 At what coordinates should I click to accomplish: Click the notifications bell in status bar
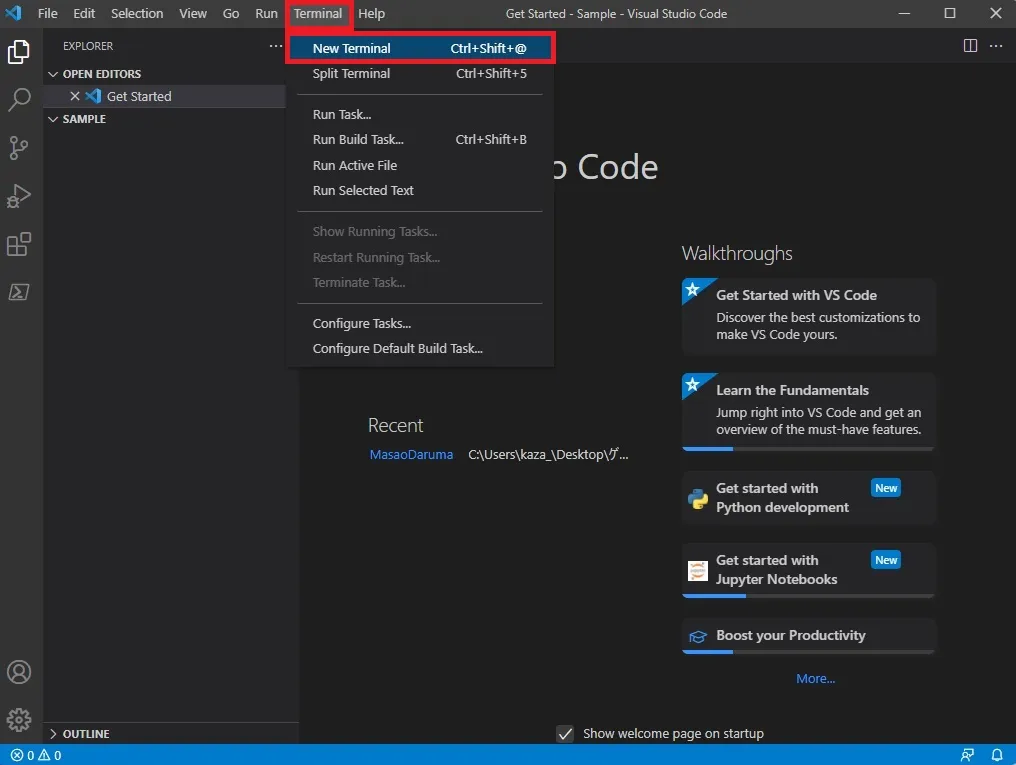pyautogui.click(x=996, y=755)
